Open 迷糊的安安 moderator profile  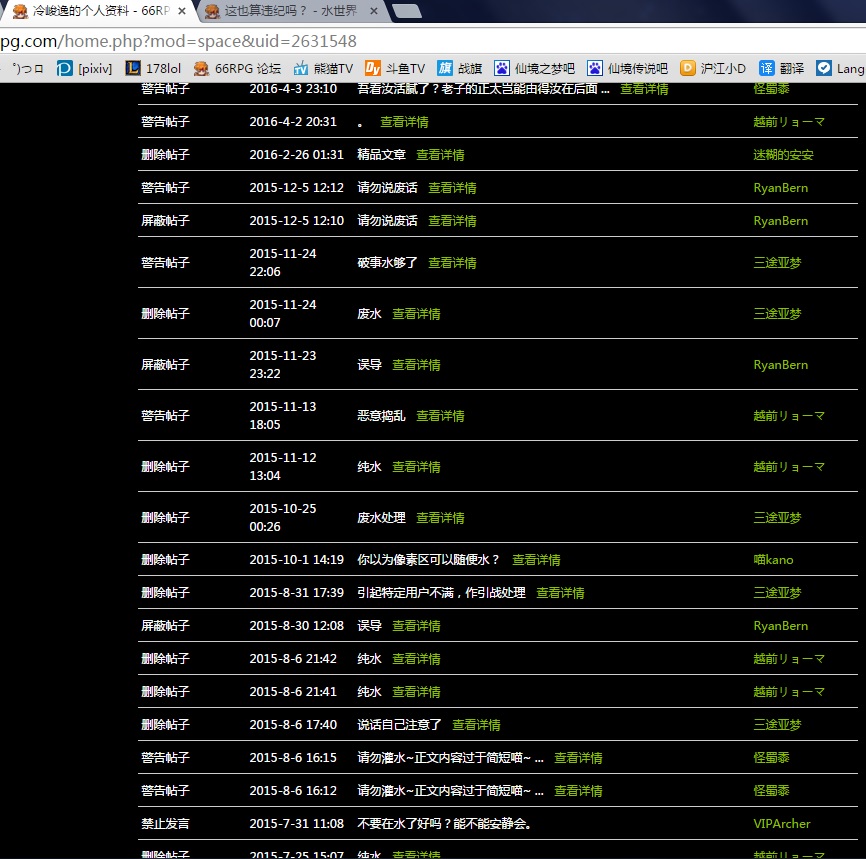pyautogui.click(x=783, y=155)
